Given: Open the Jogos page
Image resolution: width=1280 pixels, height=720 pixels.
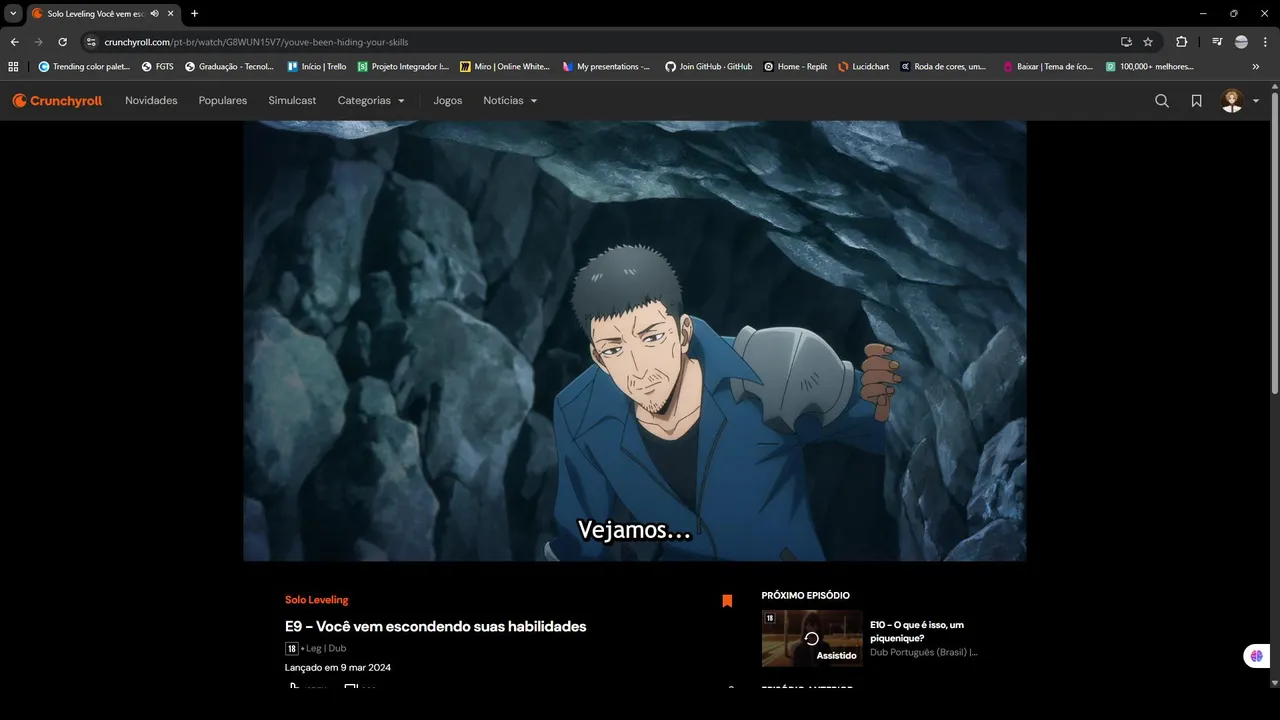Looking at the screenshot, I should pyautogui.click(x=448, y=101).
